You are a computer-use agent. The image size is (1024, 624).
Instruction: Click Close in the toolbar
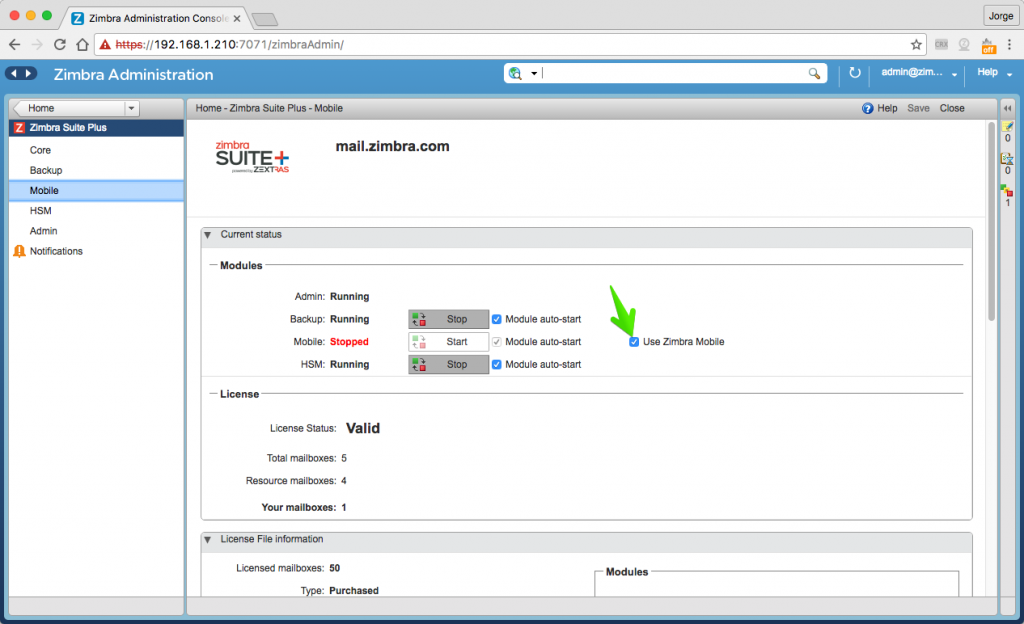(952, 108)
